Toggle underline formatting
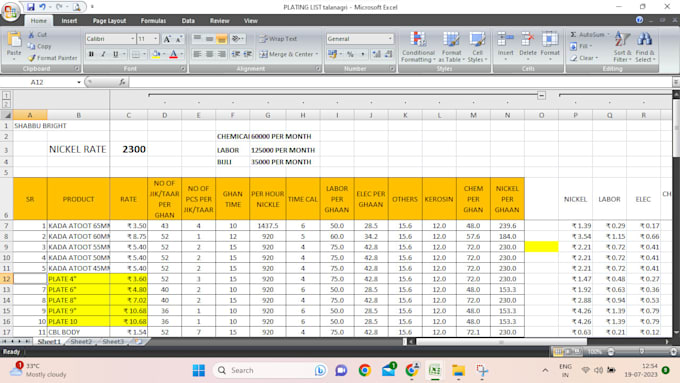 pos(115,54)
